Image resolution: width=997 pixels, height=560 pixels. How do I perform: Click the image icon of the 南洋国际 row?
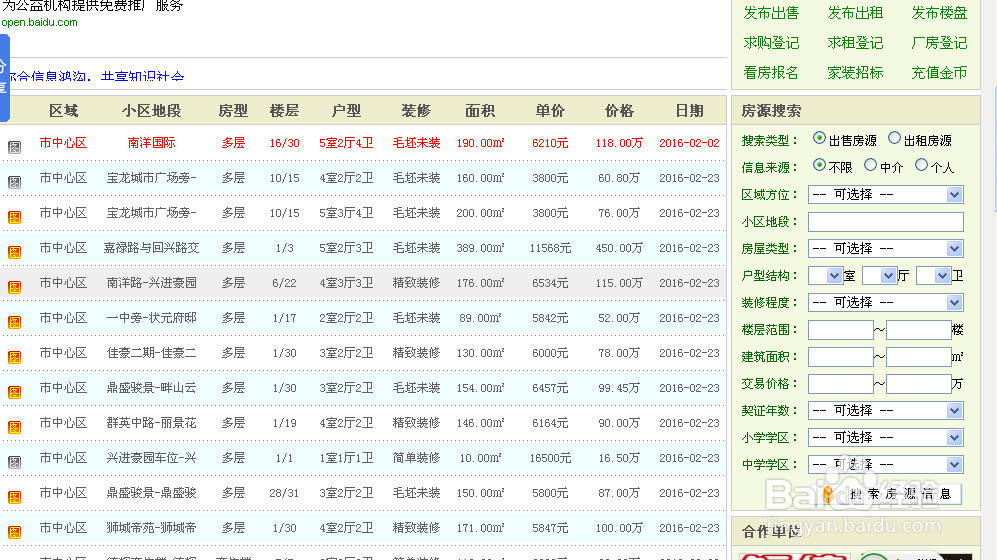tap(14, 147)
